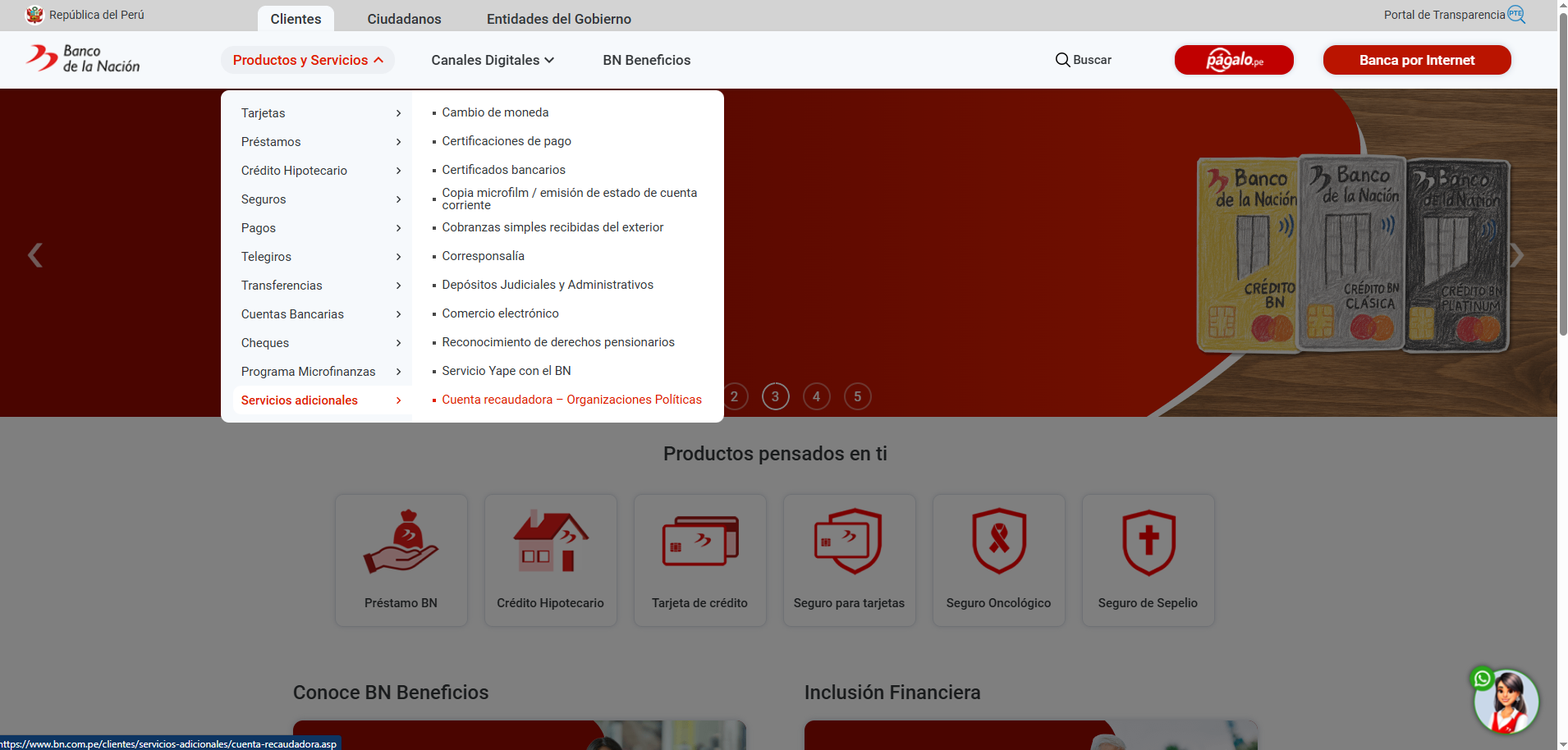The width and height of the screenshot is (1568, 750).
Task: Click the Banco de la Nación logo
Action: pos(83,59)
